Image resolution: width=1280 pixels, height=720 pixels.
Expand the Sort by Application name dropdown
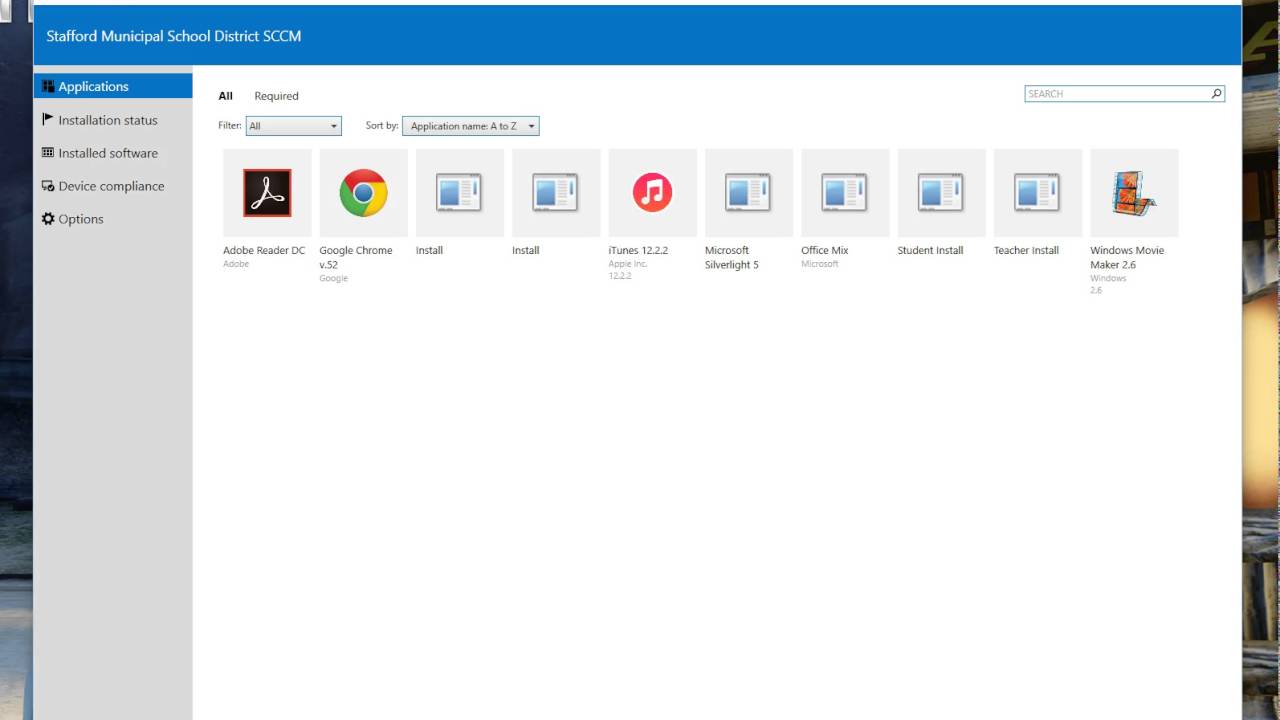471,126
